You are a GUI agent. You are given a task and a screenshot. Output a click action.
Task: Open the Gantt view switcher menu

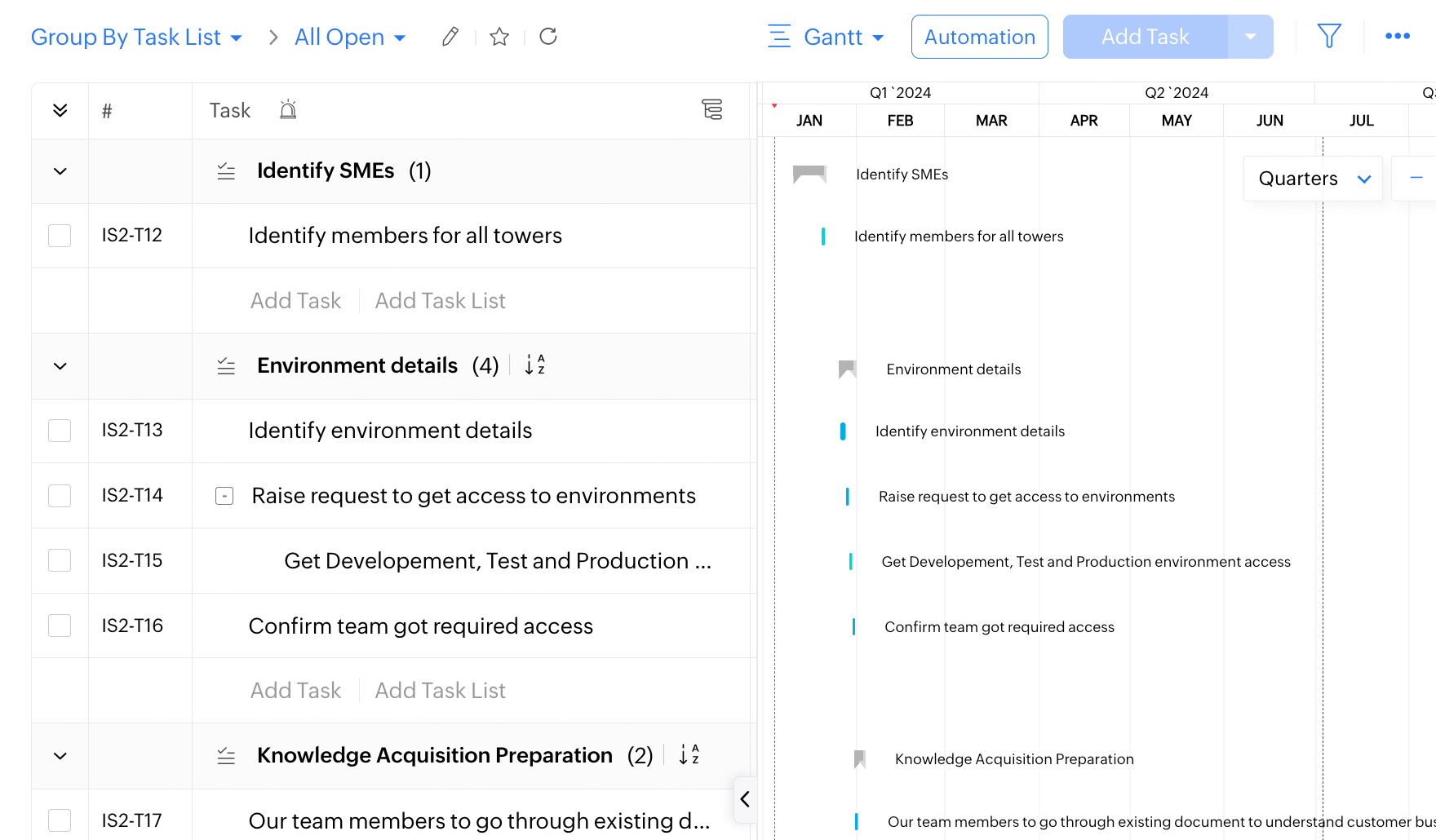click(x=827, y=38)
